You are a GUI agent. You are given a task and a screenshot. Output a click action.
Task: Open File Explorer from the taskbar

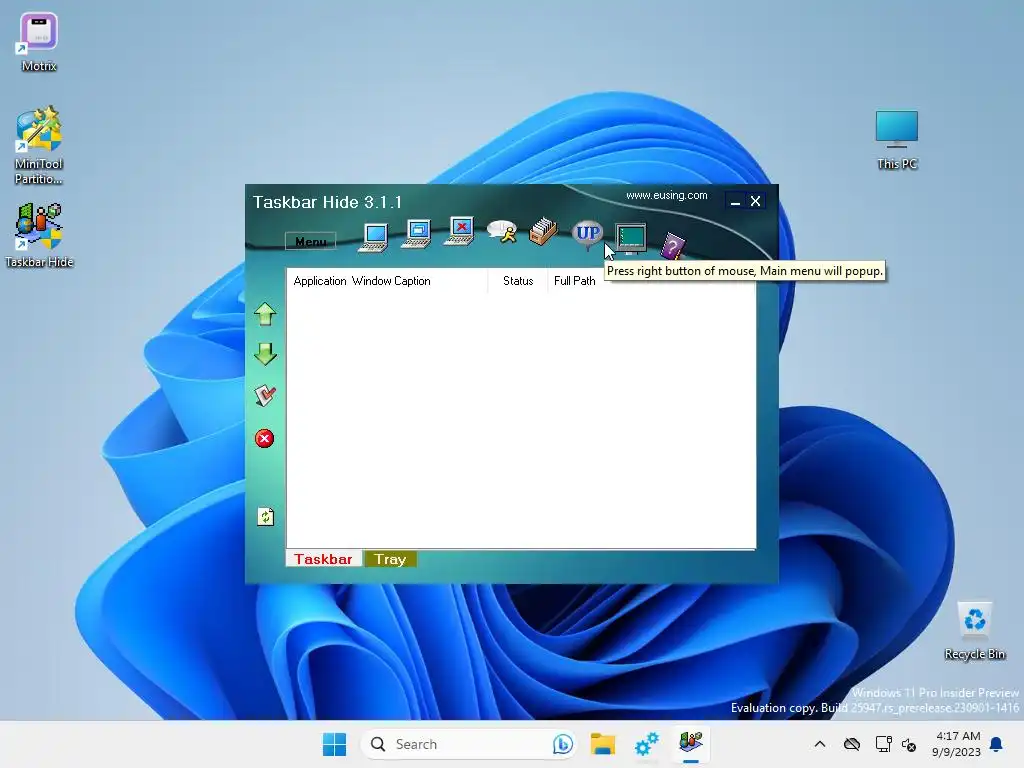click(x=603, y=744)
